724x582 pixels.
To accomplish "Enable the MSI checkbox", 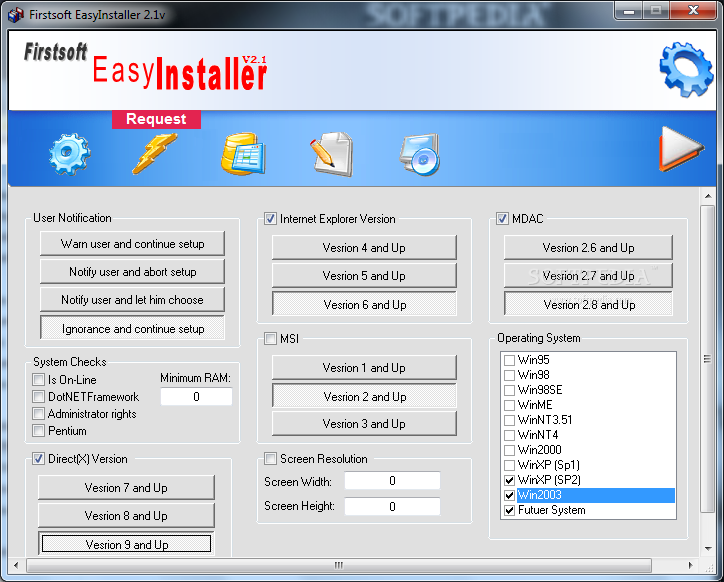I will pyautogui.click(x=271, y=339).
